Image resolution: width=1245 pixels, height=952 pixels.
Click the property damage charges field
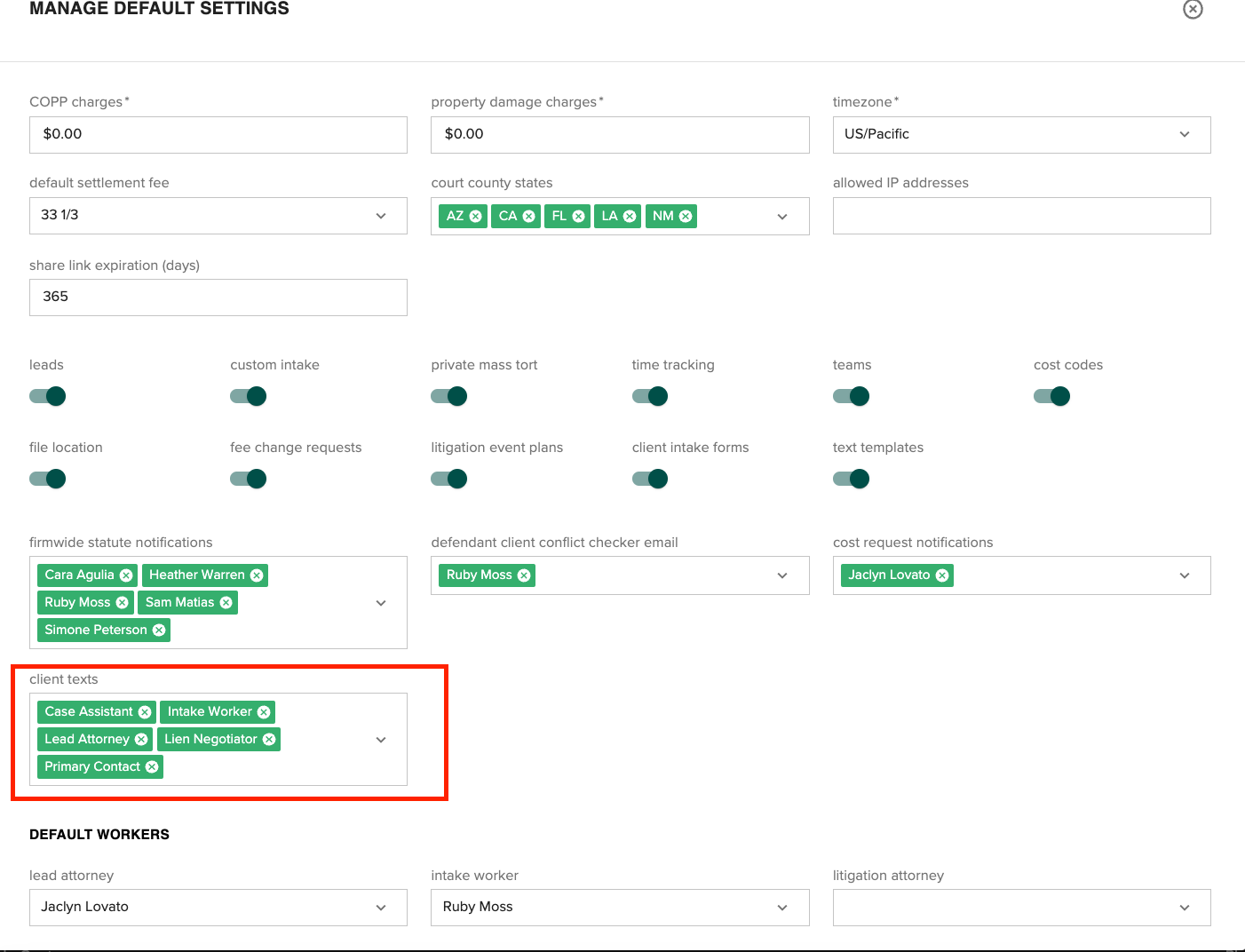(x=620, y=135)
